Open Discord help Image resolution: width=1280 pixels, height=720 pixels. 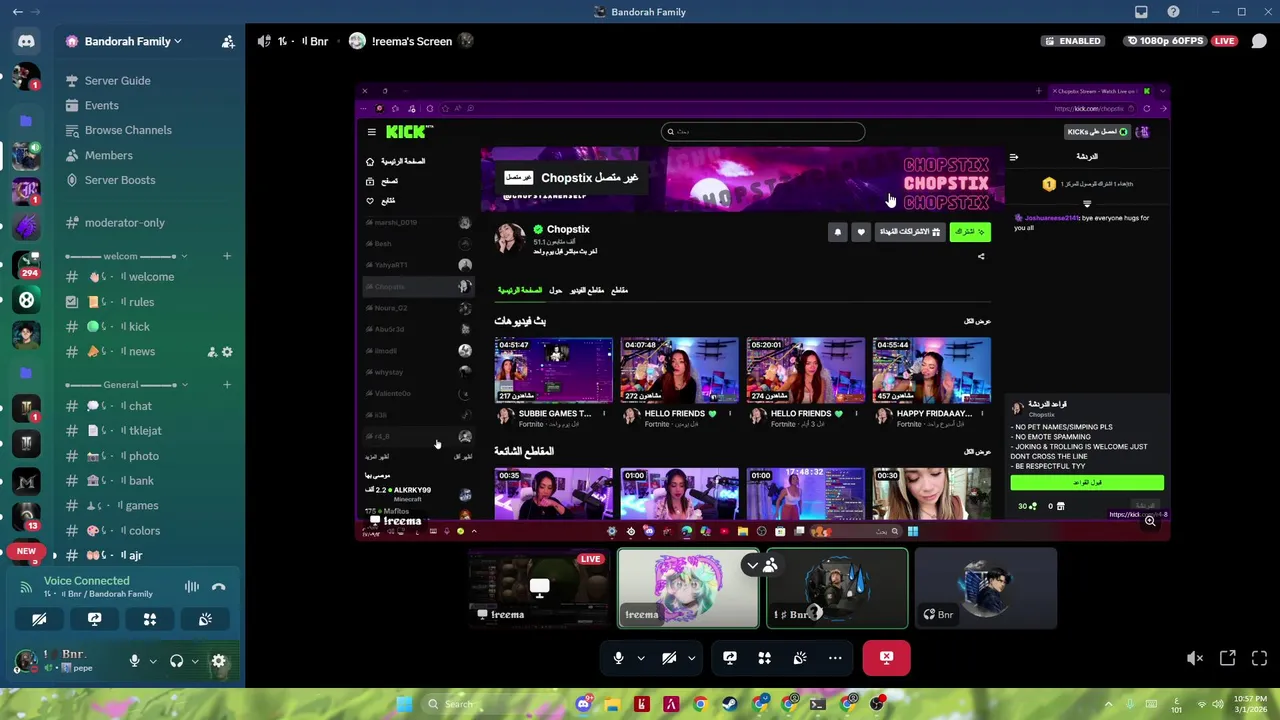(1173, 12)
